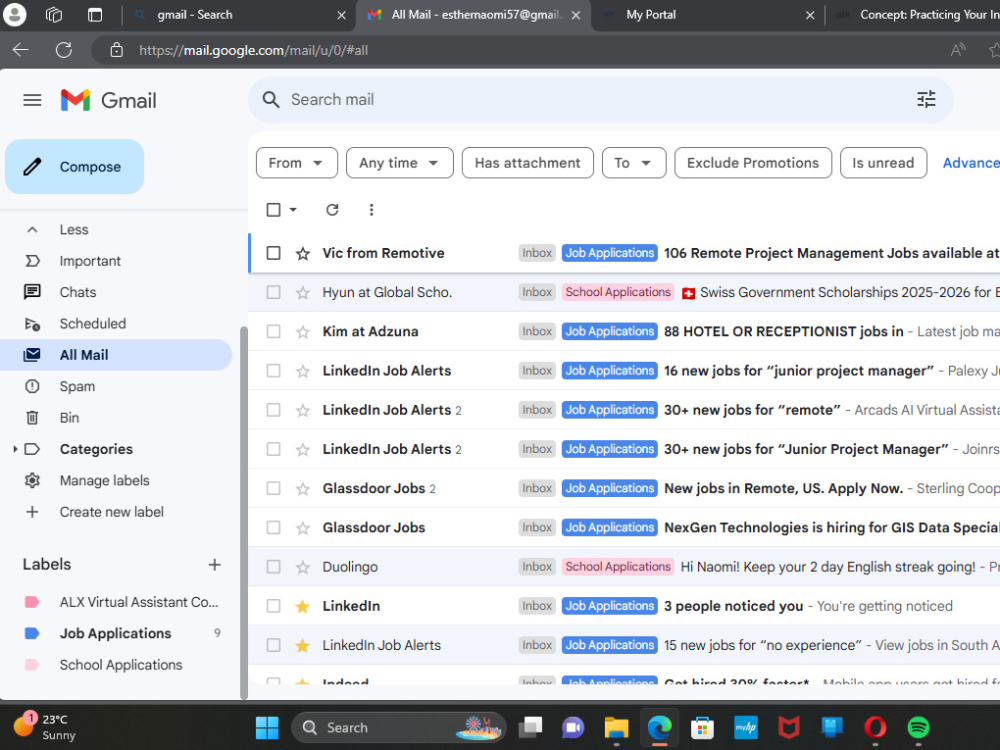This screenshot has width=1000, height=750.
Task: Star the Kim at Adzuna email
Action: [x=303, y=332]
